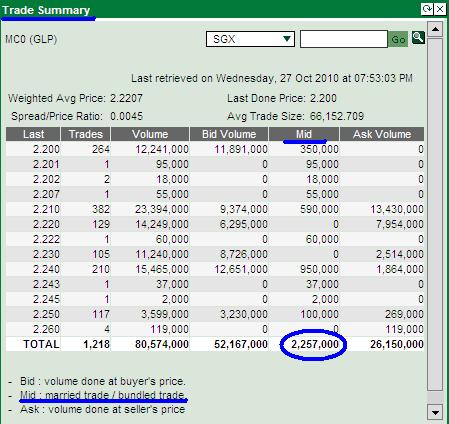Image resolution: width=449 pixels, height=424 pixels.
Task: Click the refresh icon in title bar
Action: click(427, 9)
